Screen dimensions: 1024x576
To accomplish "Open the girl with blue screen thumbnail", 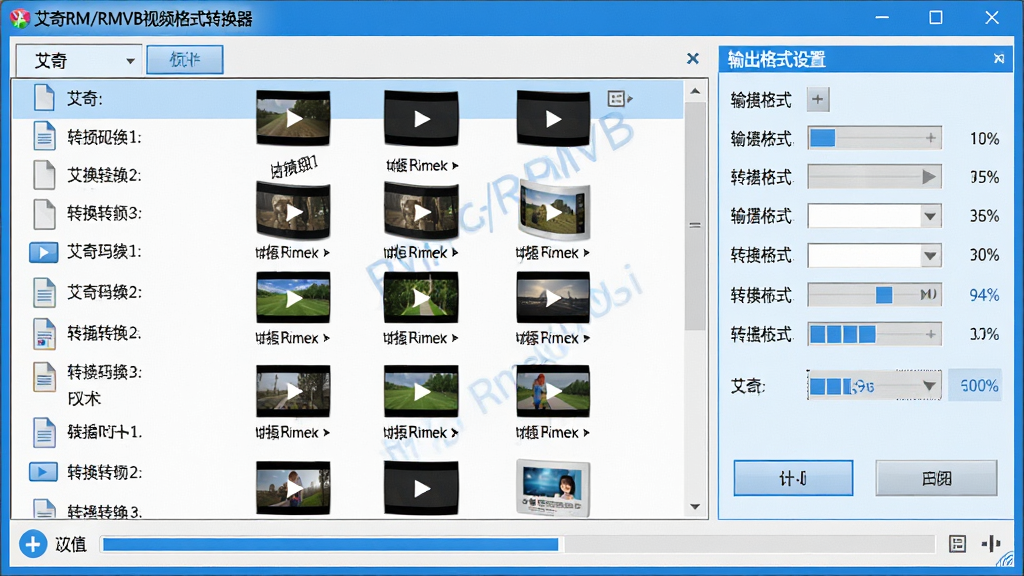I will coord(553,488).
